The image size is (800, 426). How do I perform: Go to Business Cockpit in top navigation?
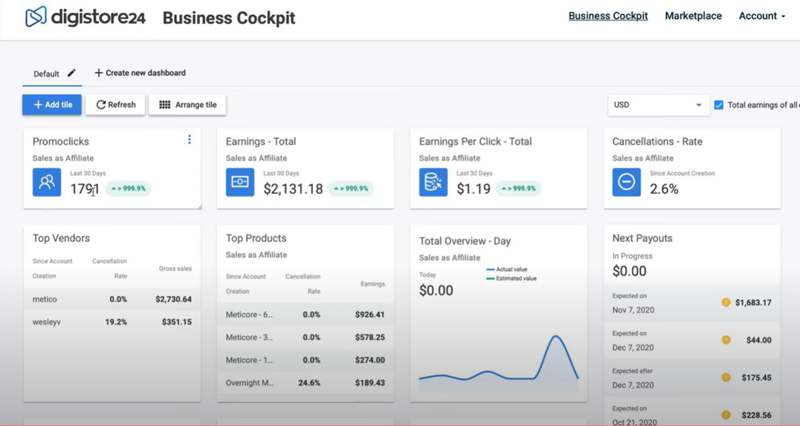(608, 16)
